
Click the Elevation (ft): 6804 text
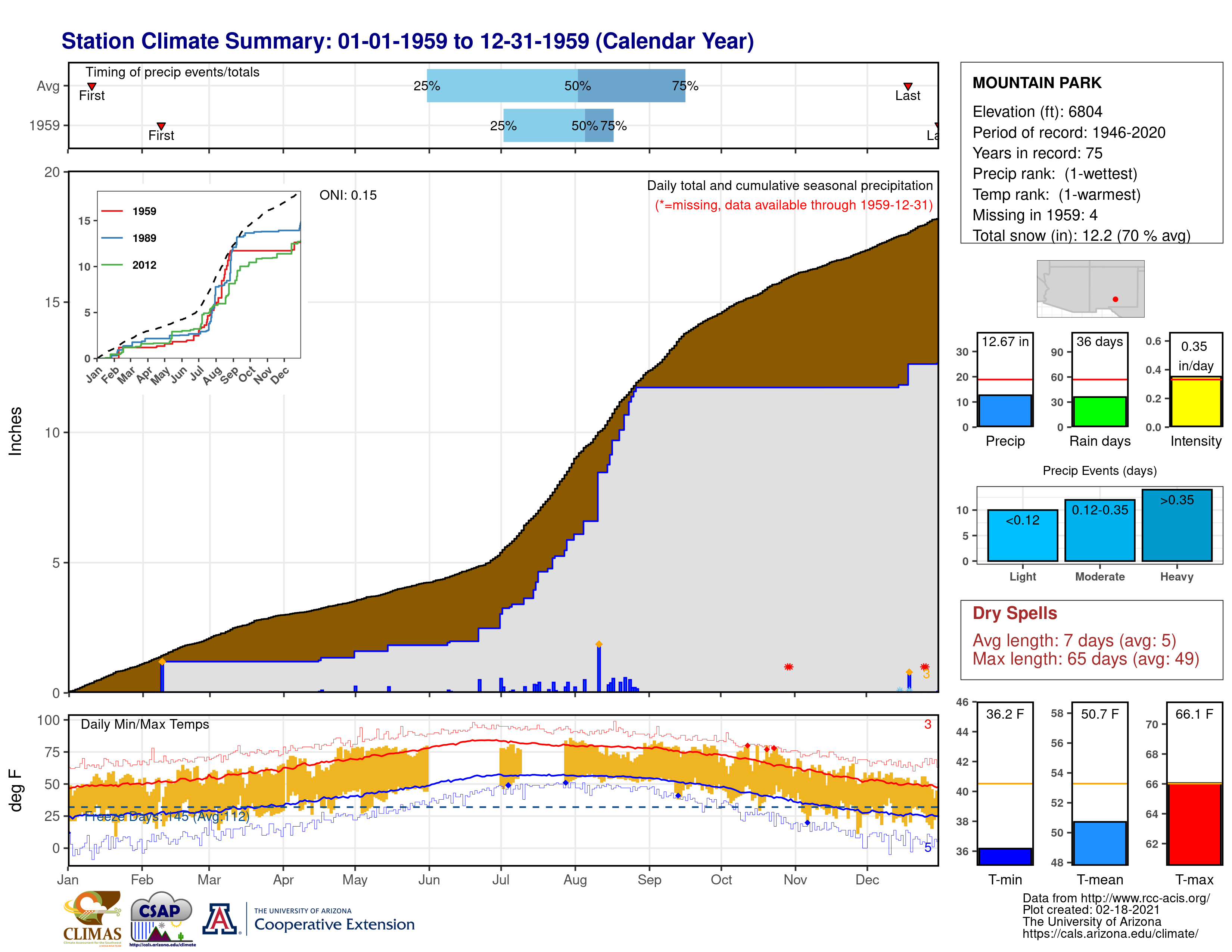(x=1037, y=112)
